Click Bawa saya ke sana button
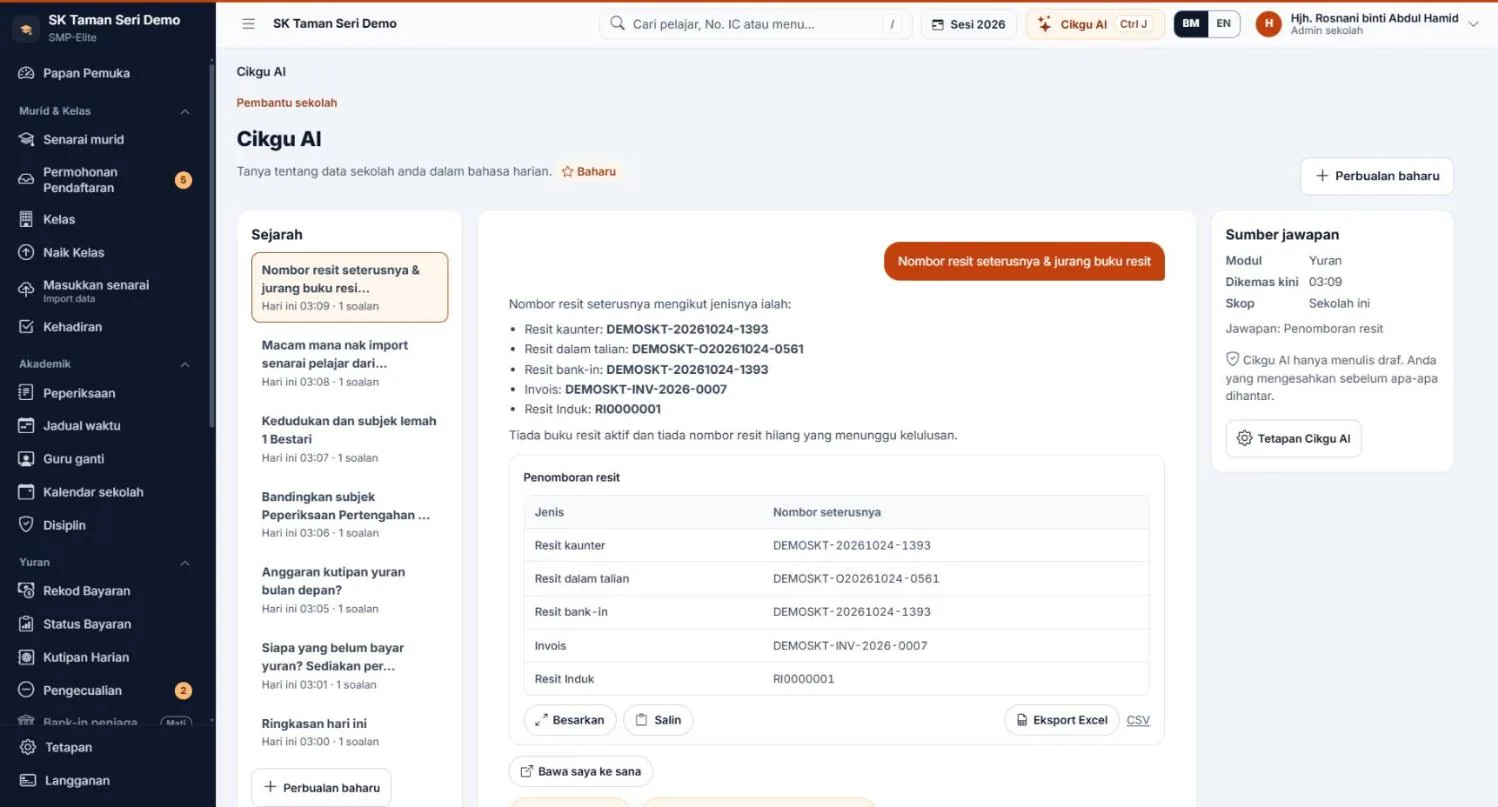 (581, 771)
